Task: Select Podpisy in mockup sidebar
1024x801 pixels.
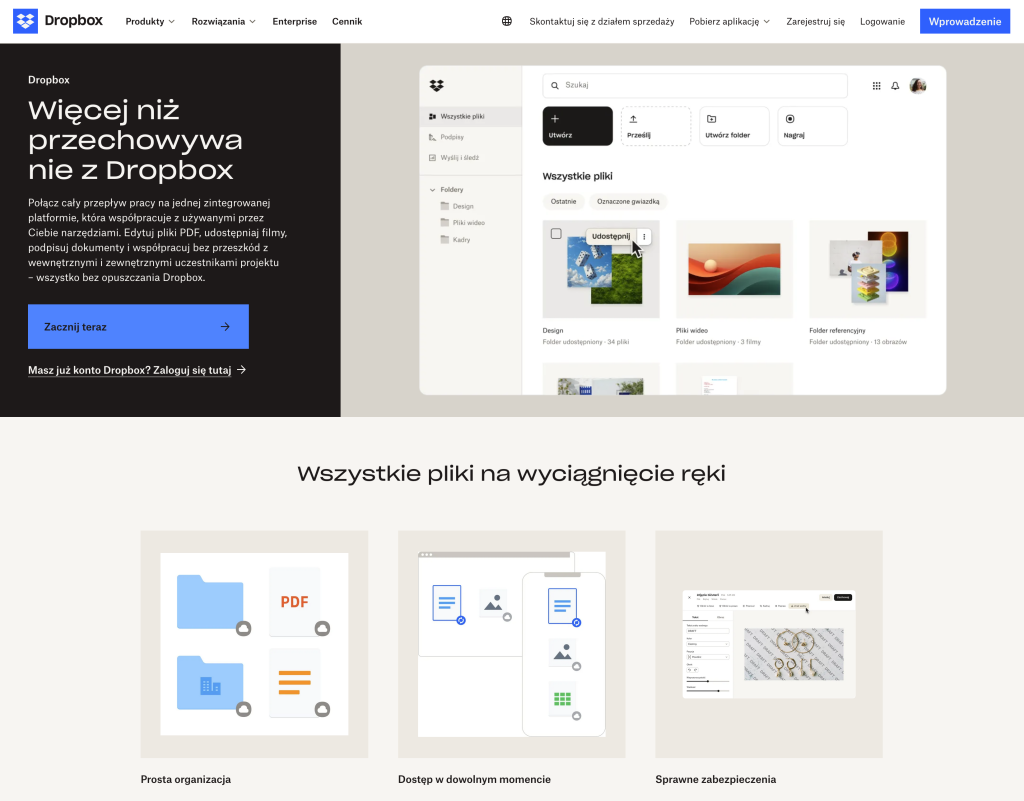Action: (447, 137)
